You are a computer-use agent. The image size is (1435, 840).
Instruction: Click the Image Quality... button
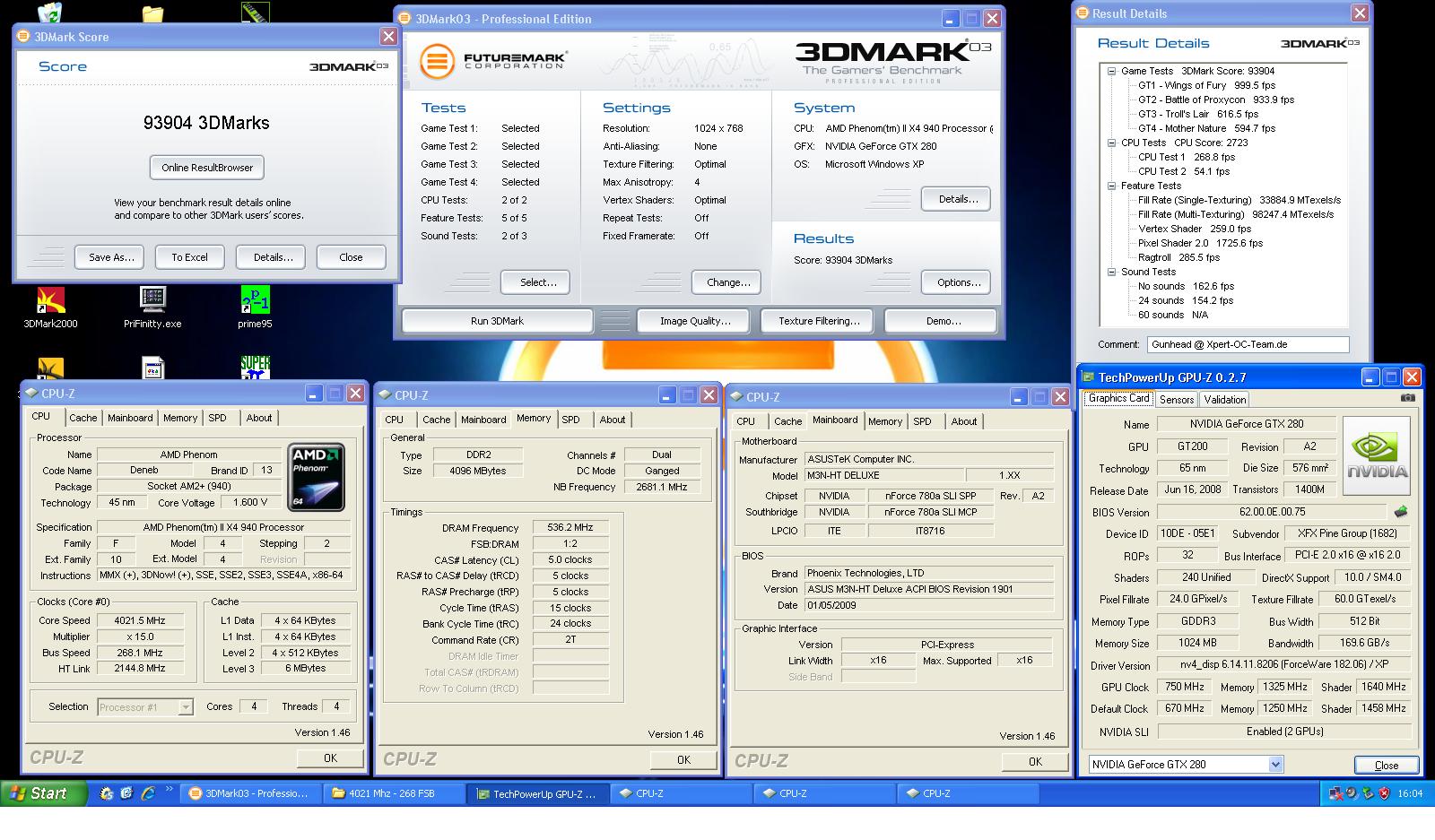(x=695, y=321)
